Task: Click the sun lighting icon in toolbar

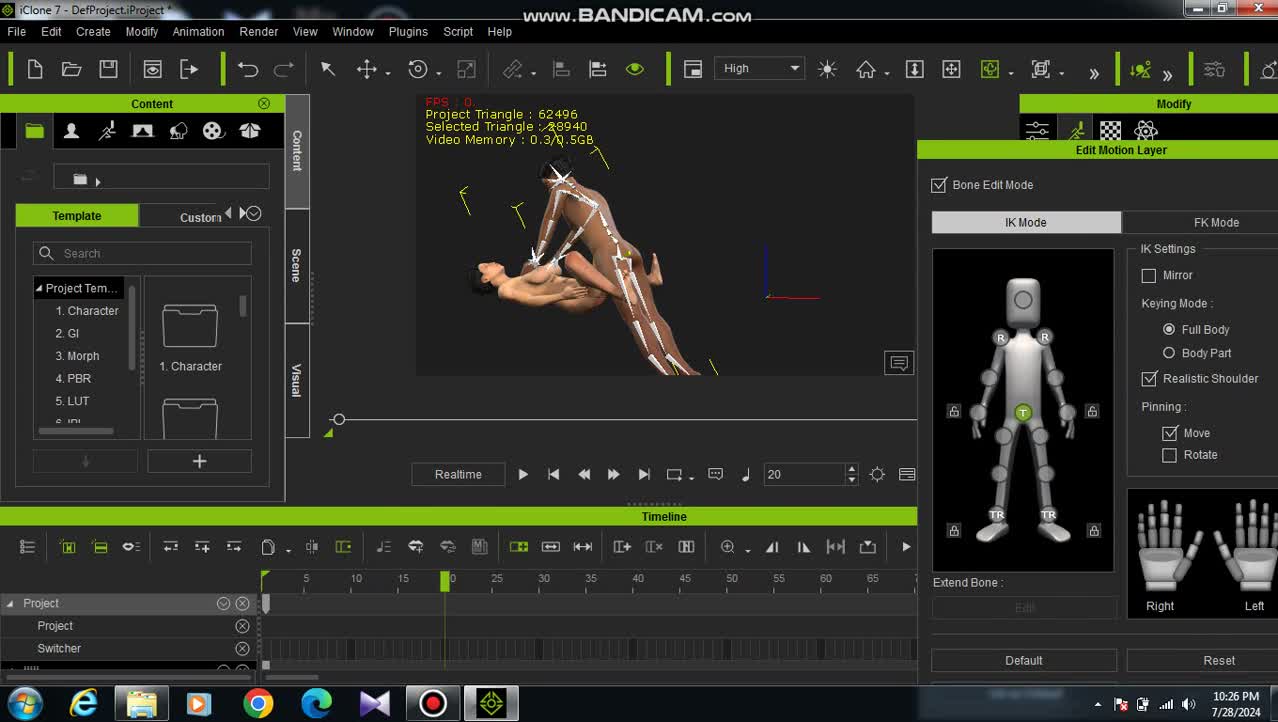Action: [x=827, y=69]
